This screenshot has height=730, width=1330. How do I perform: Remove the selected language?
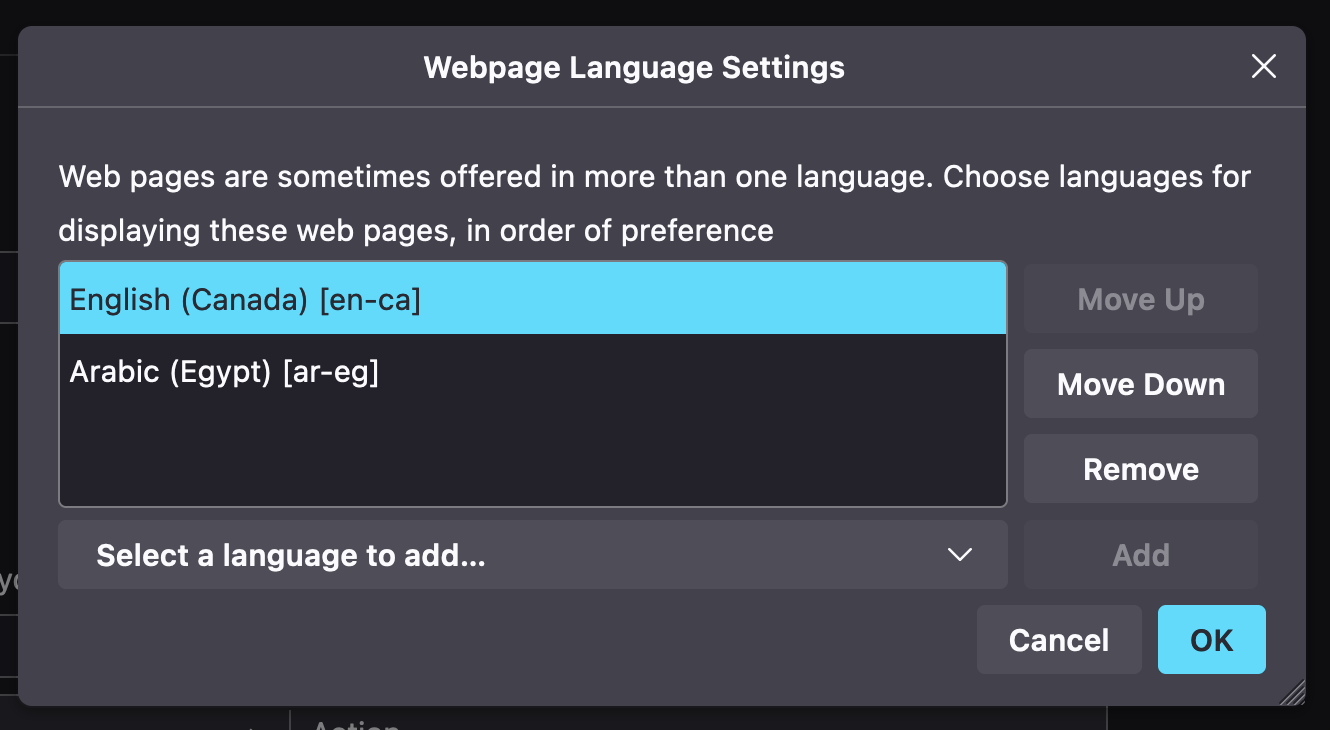coord(1140,468)
